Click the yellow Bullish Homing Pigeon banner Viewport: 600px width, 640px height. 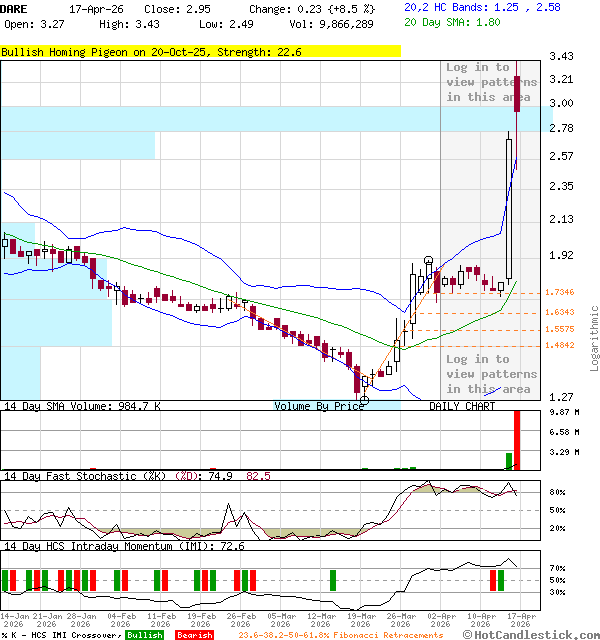(201, 51)
